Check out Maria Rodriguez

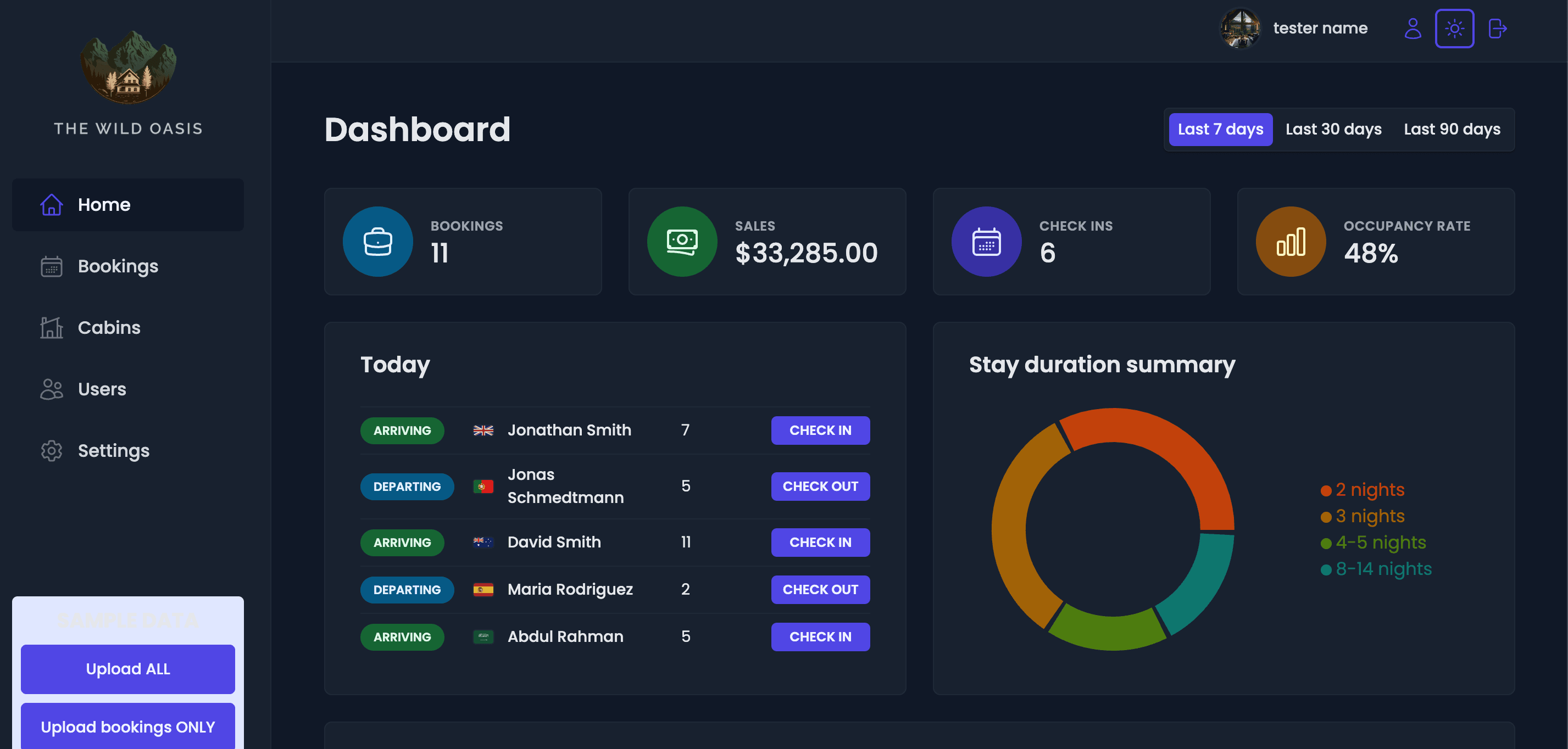coord(820,590)
